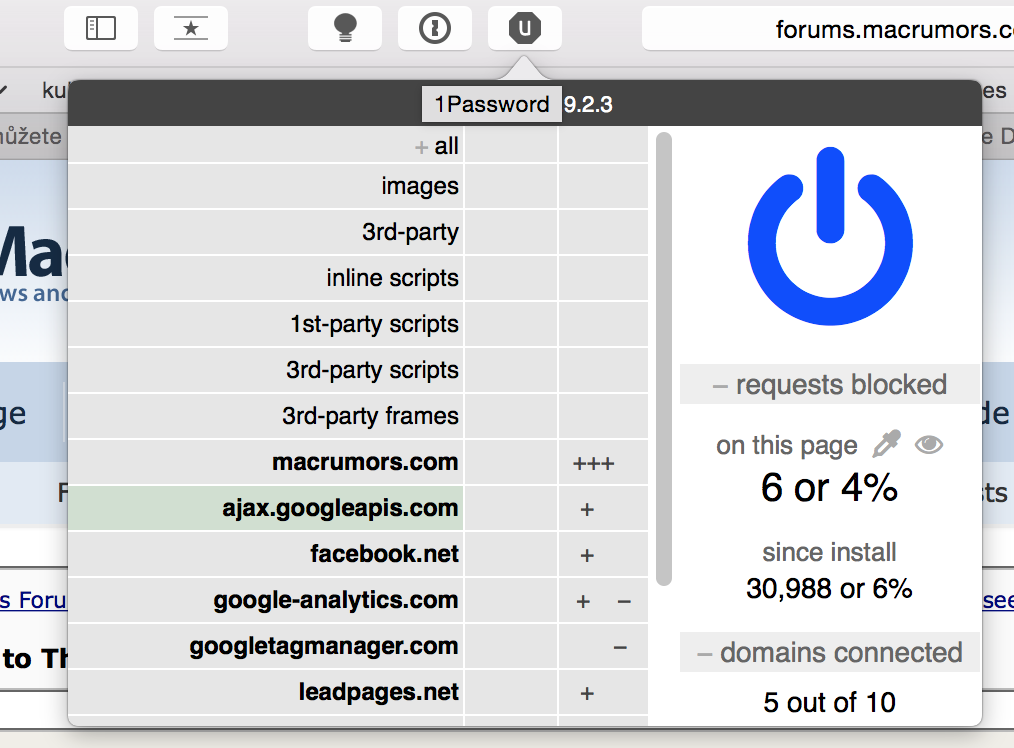
Task: Select the facebook.net domain row
Action: 266,554
